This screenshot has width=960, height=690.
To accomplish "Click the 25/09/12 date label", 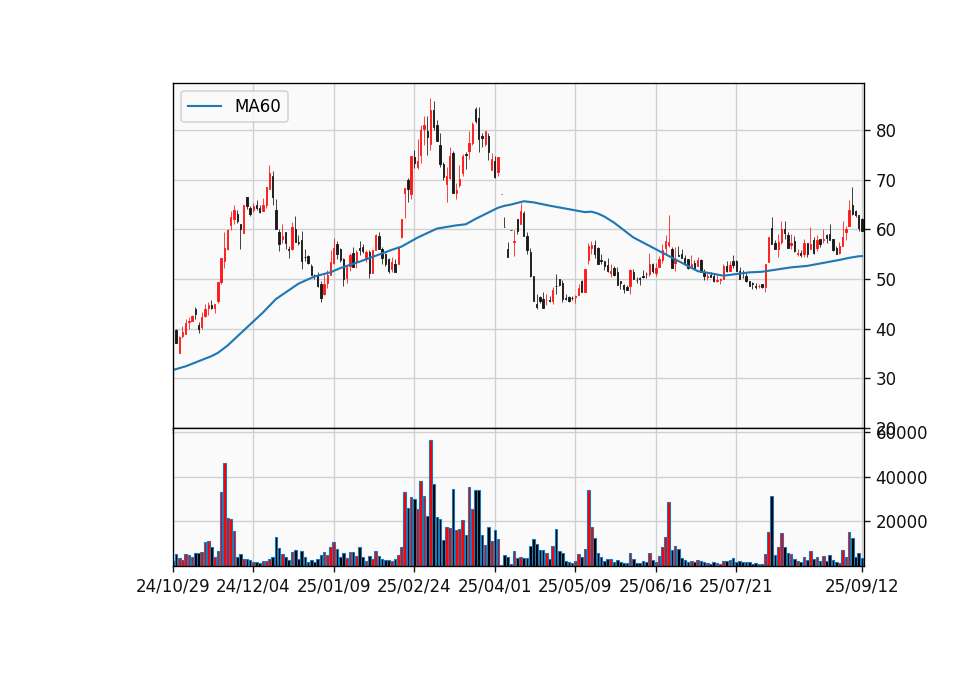I will (x=862, y=586).
